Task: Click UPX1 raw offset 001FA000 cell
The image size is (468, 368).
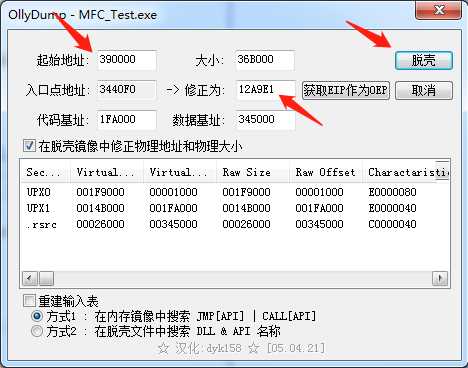Action: click(319, 208)
